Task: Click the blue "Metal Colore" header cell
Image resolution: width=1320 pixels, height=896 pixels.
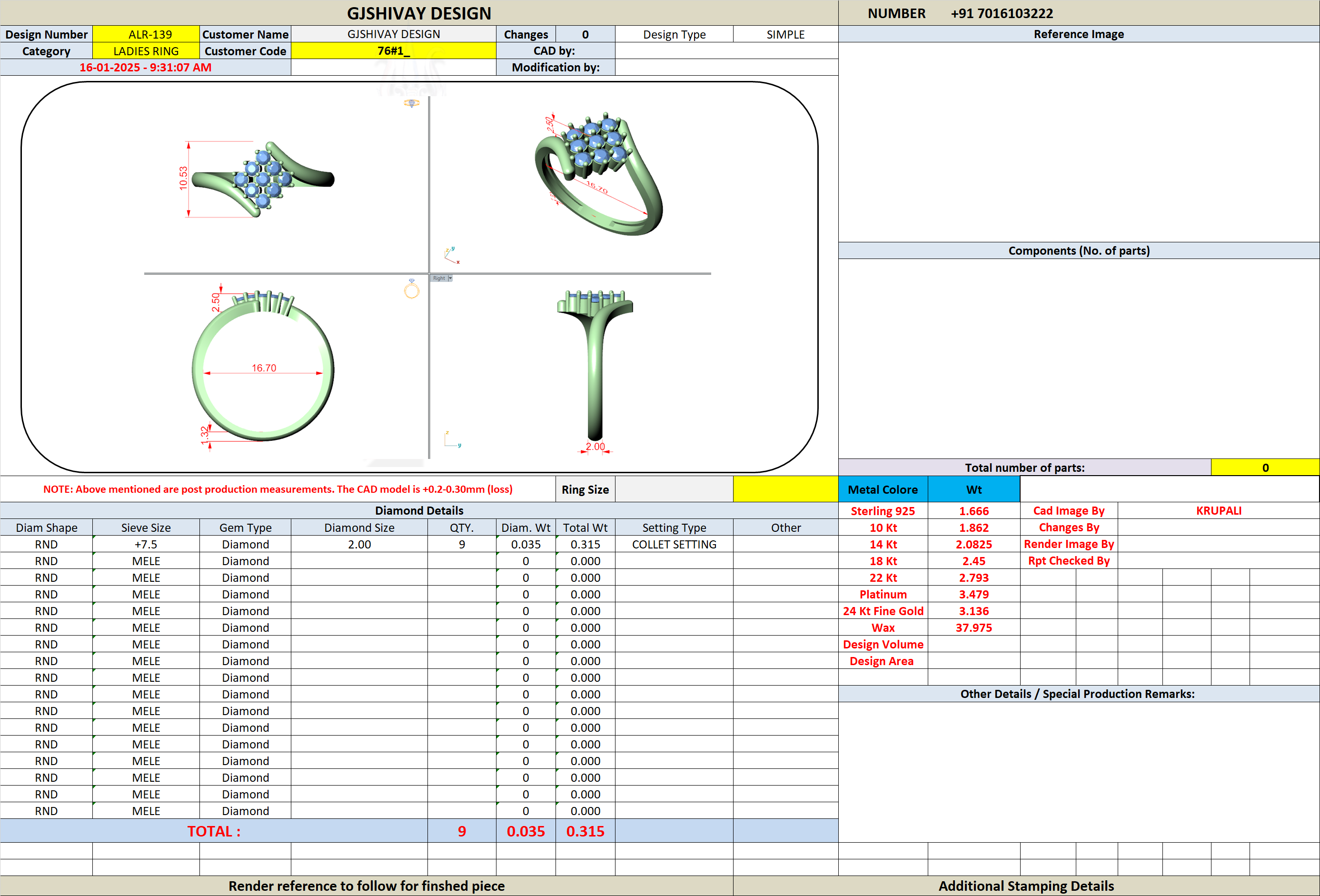Action: coord(883,489)
